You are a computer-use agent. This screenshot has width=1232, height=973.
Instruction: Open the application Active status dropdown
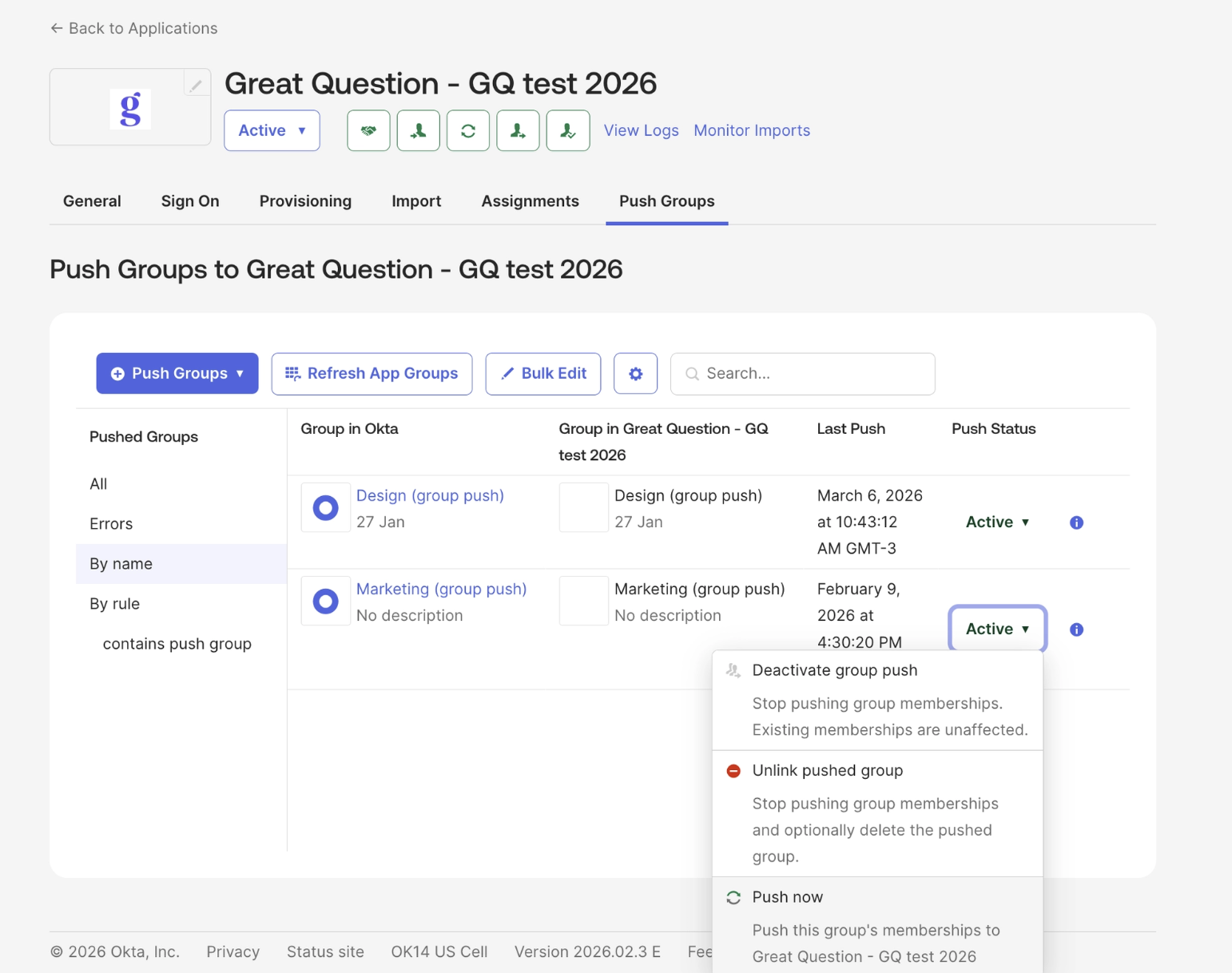[x=272, y=130]
